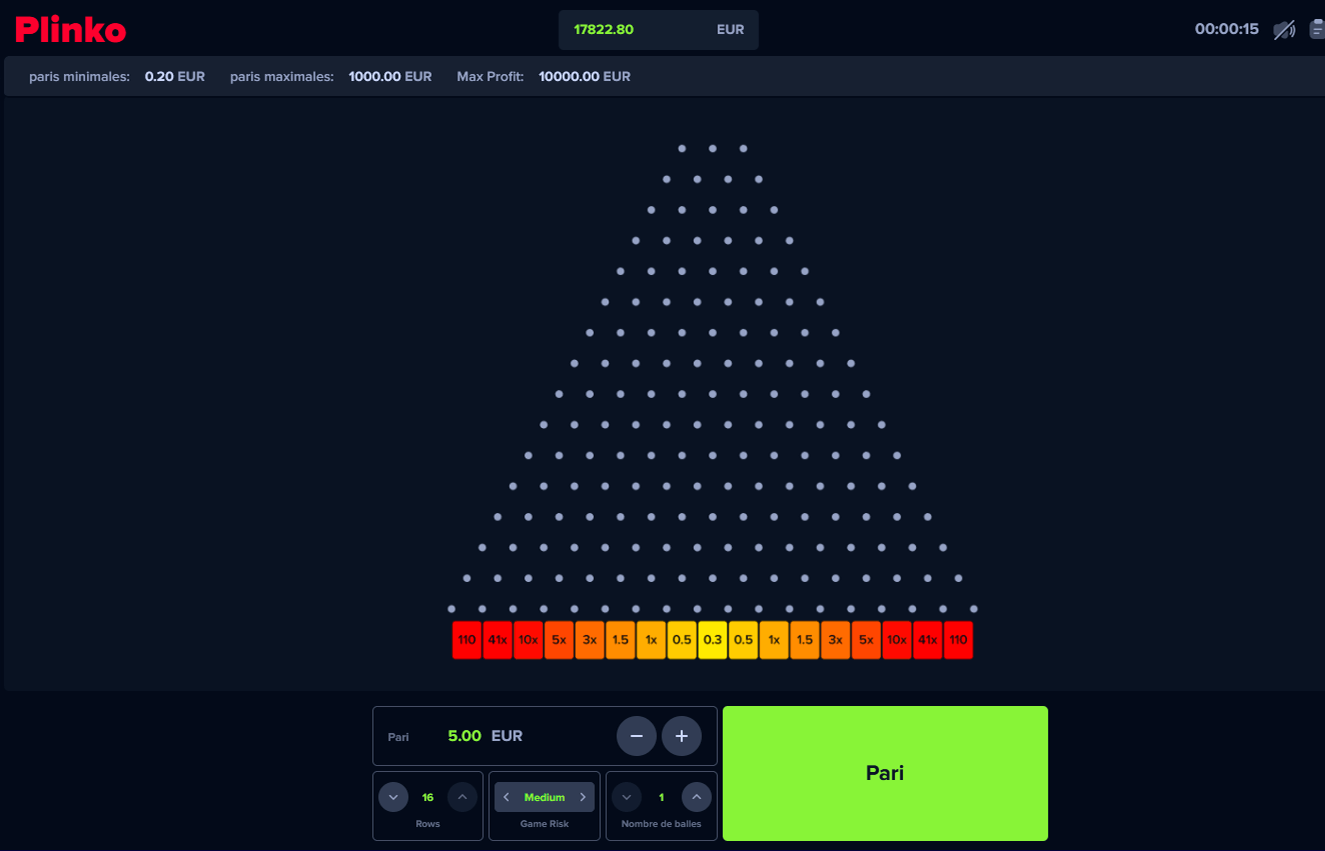
Task: Click the right-side 1.5 multiplier slot
Action: [805, 640]
